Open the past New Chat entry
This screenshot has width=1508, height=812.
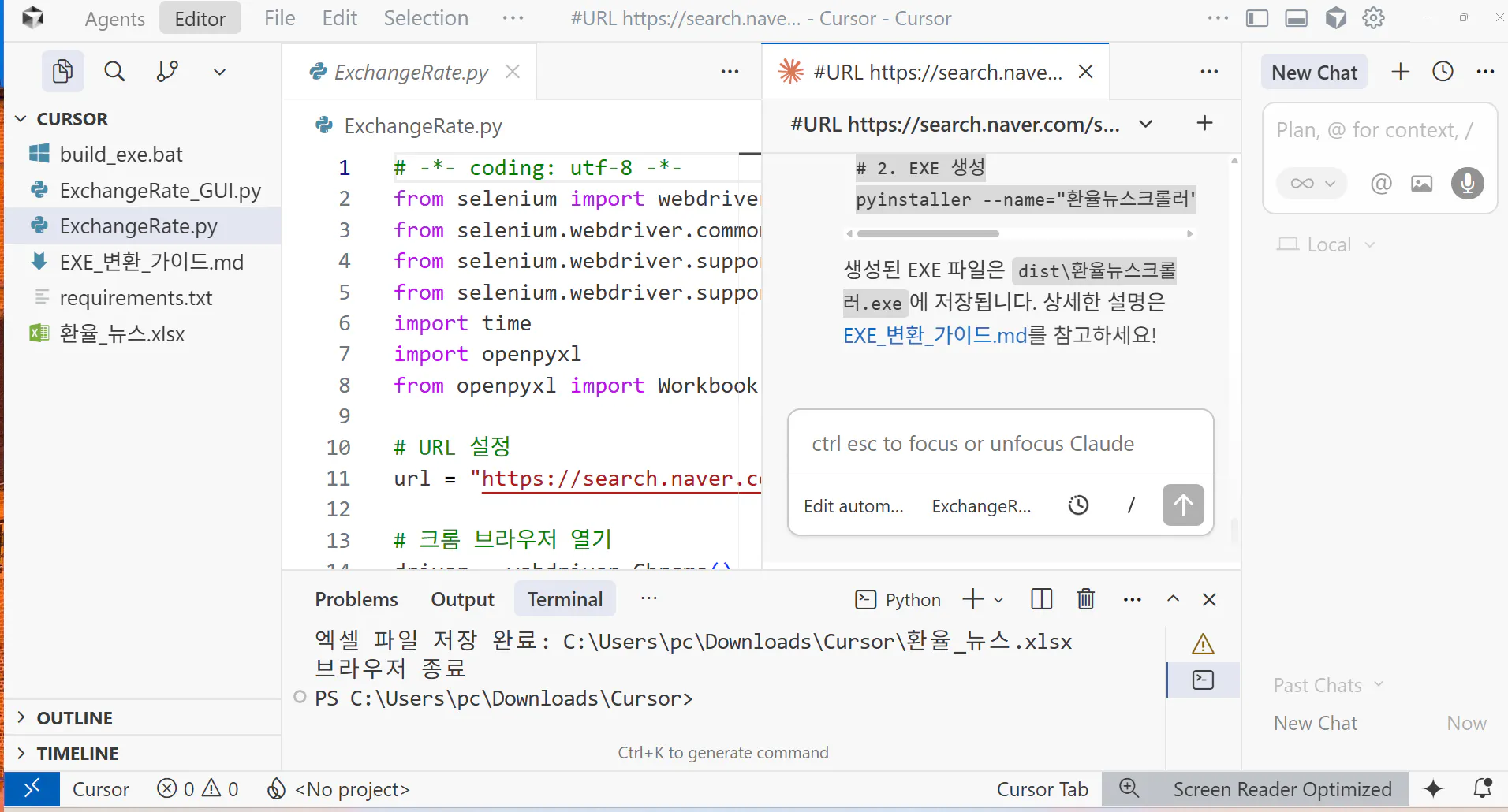[x=1379, y=723]
